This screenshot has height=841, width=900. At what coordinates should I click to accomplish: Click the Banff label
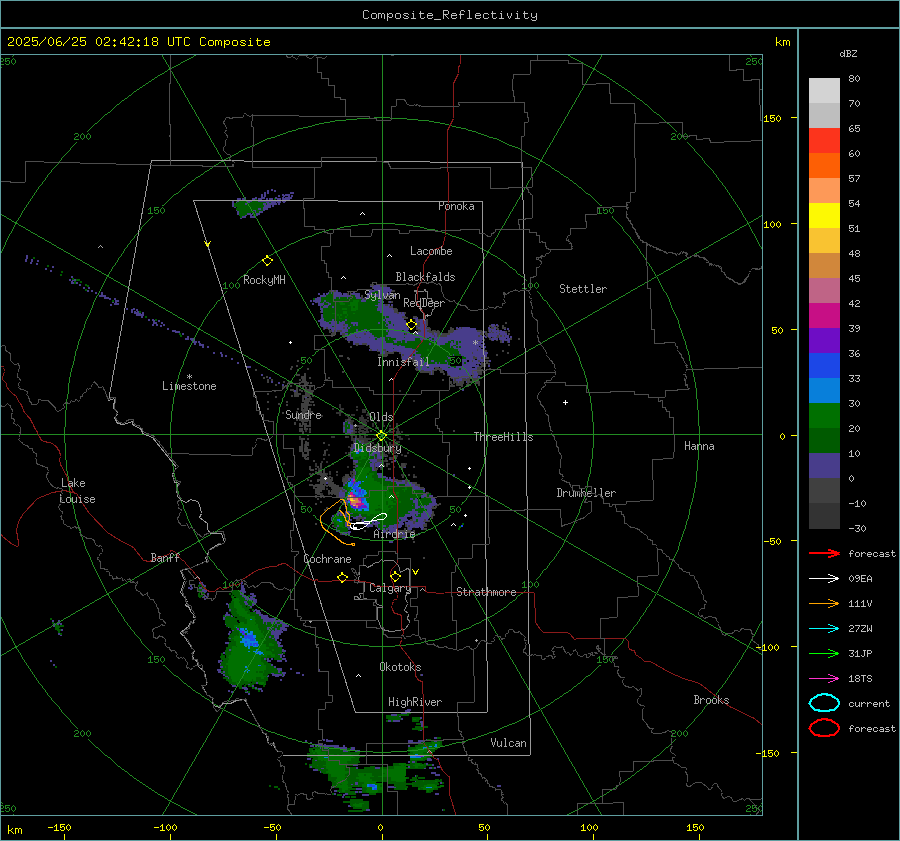coord(165,558)
